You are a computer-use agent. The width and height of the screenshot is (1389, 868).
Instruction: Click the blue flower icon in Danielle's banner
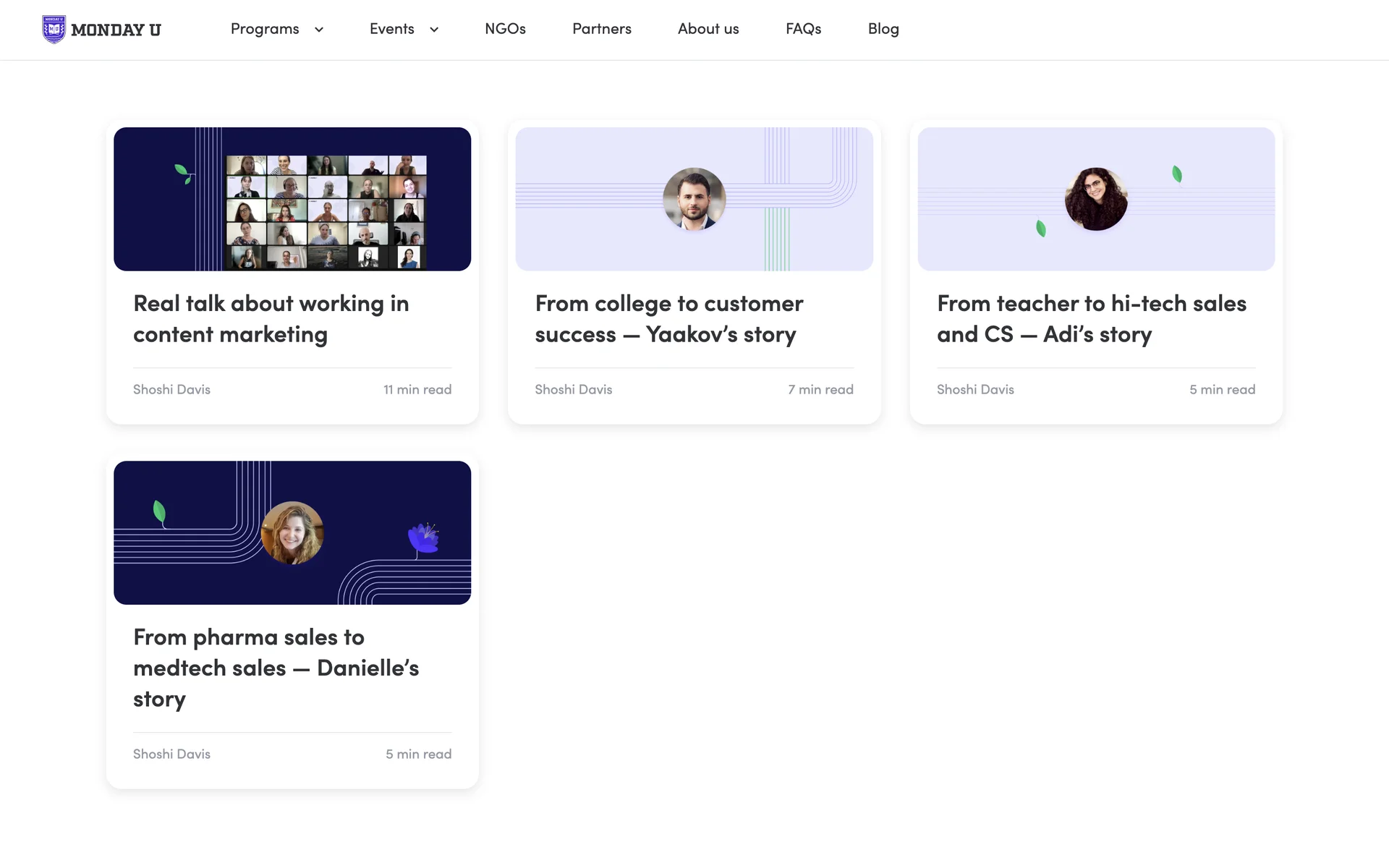[x=423, y=539]
